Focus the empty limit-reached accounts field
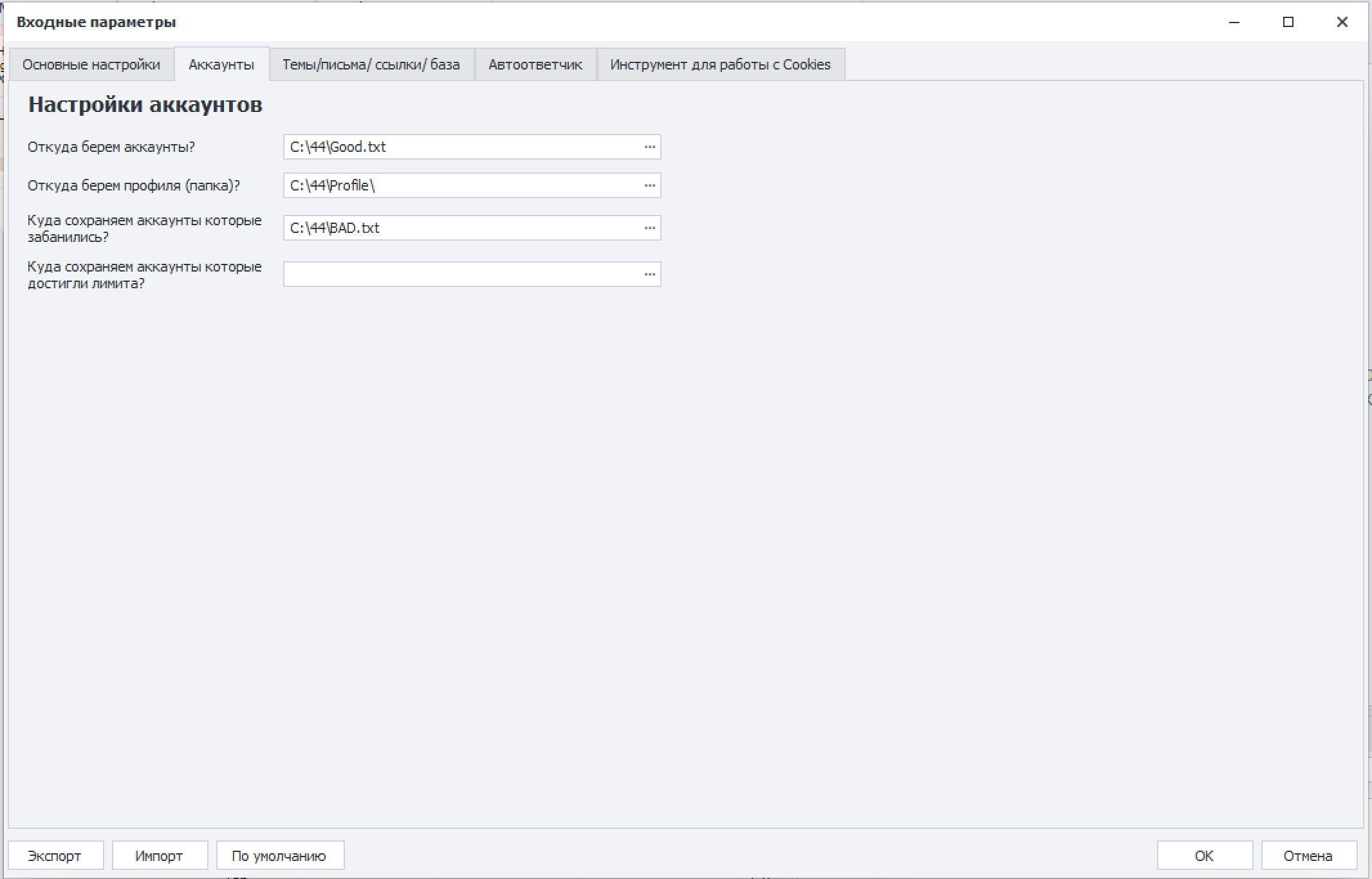The width and height of the screenshot is (1372, 879). (x=460, y=274)
